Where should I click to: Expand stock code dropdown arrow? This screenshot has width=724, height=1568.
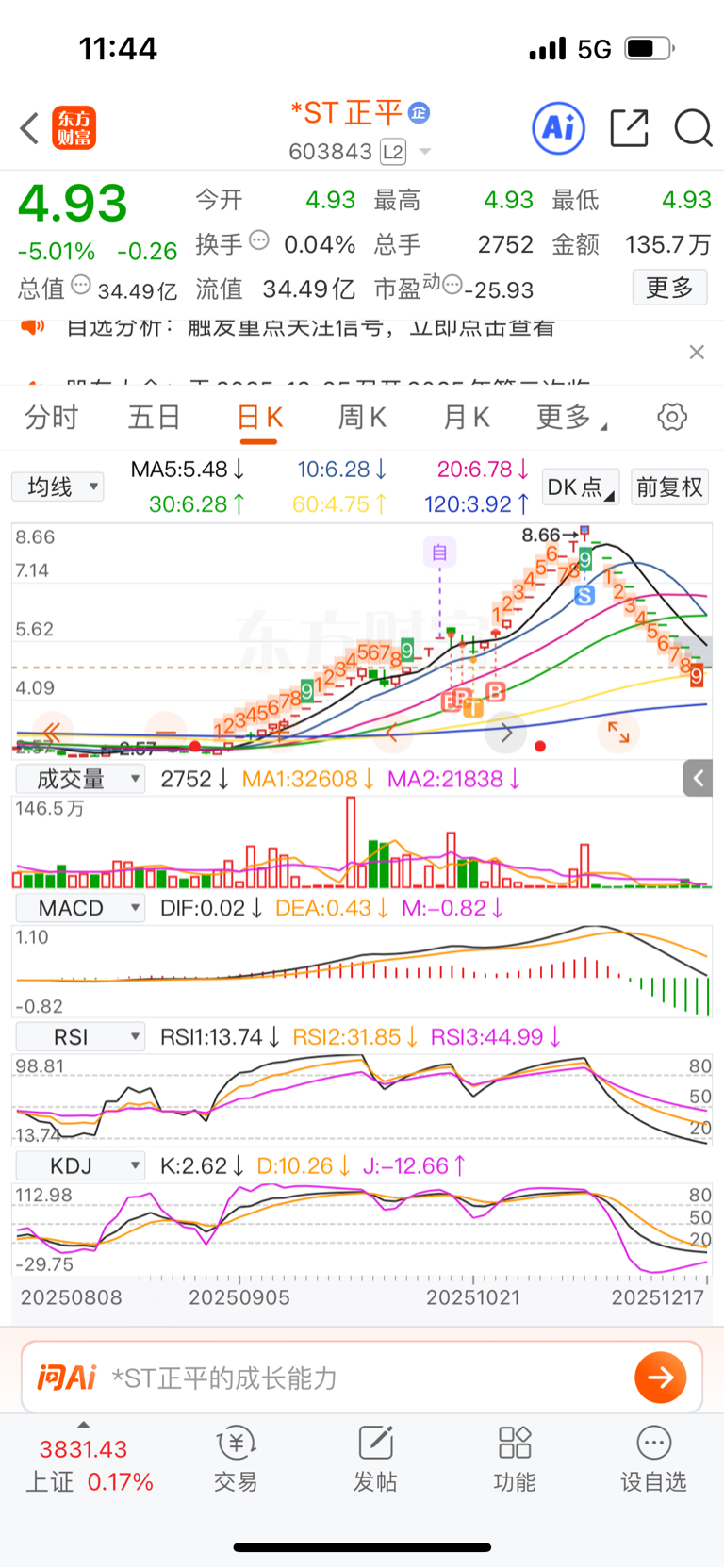pos(425,152)
